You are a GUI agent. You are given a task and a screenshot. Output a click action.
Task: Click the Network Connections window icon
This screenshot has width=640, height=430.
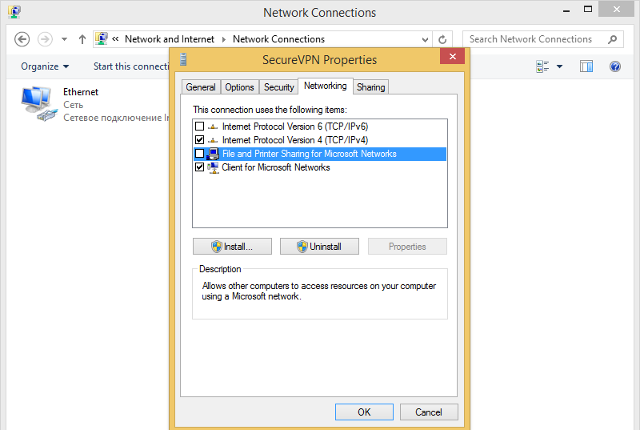[15, 11]
